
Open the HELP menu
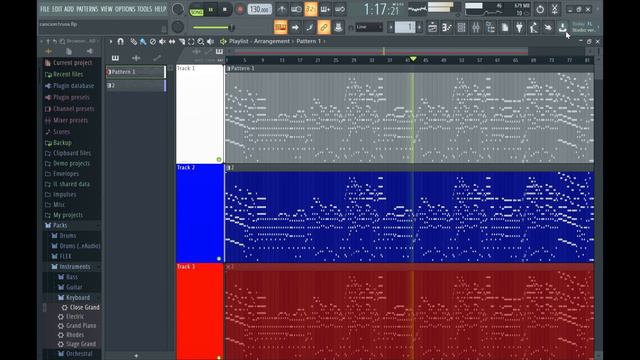(160, 9)
